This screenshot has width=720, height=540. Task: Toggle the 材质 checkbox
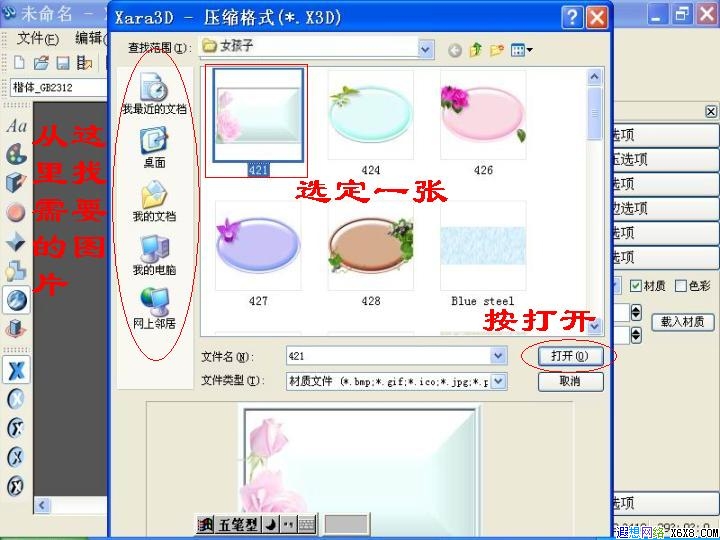636,286
